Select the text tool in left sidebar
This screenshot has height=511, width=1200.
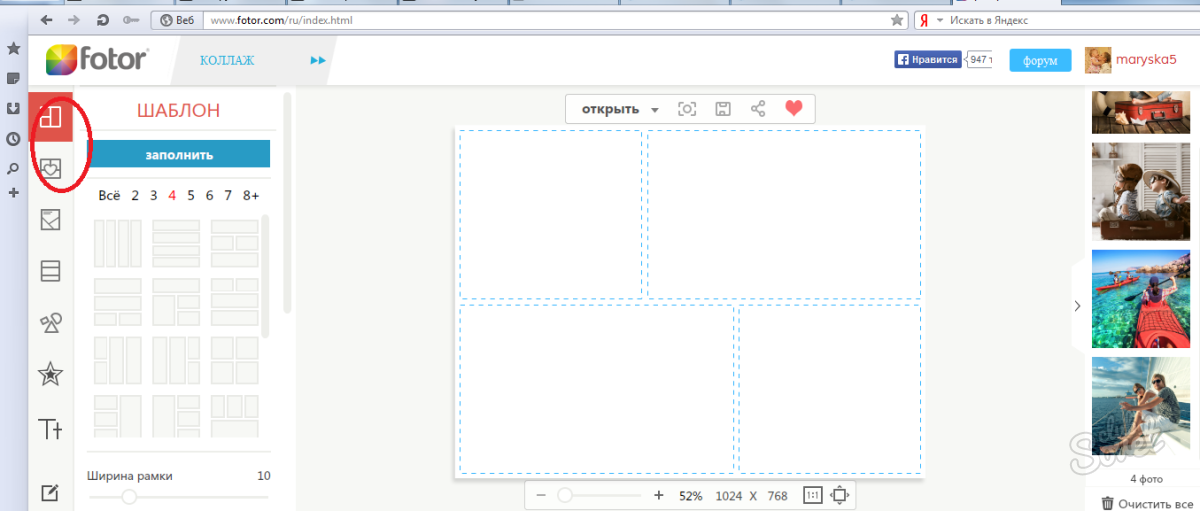coord(50,429)
